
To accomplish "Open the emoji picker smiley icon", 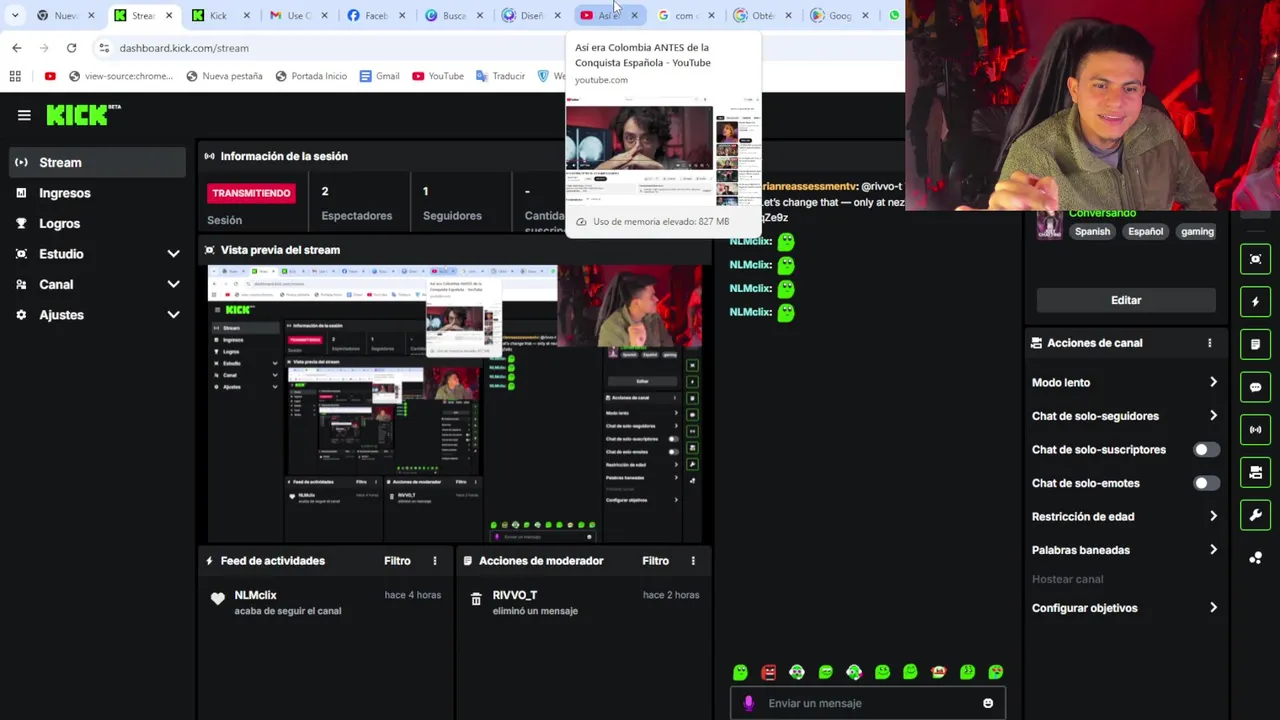I will 988,703.
